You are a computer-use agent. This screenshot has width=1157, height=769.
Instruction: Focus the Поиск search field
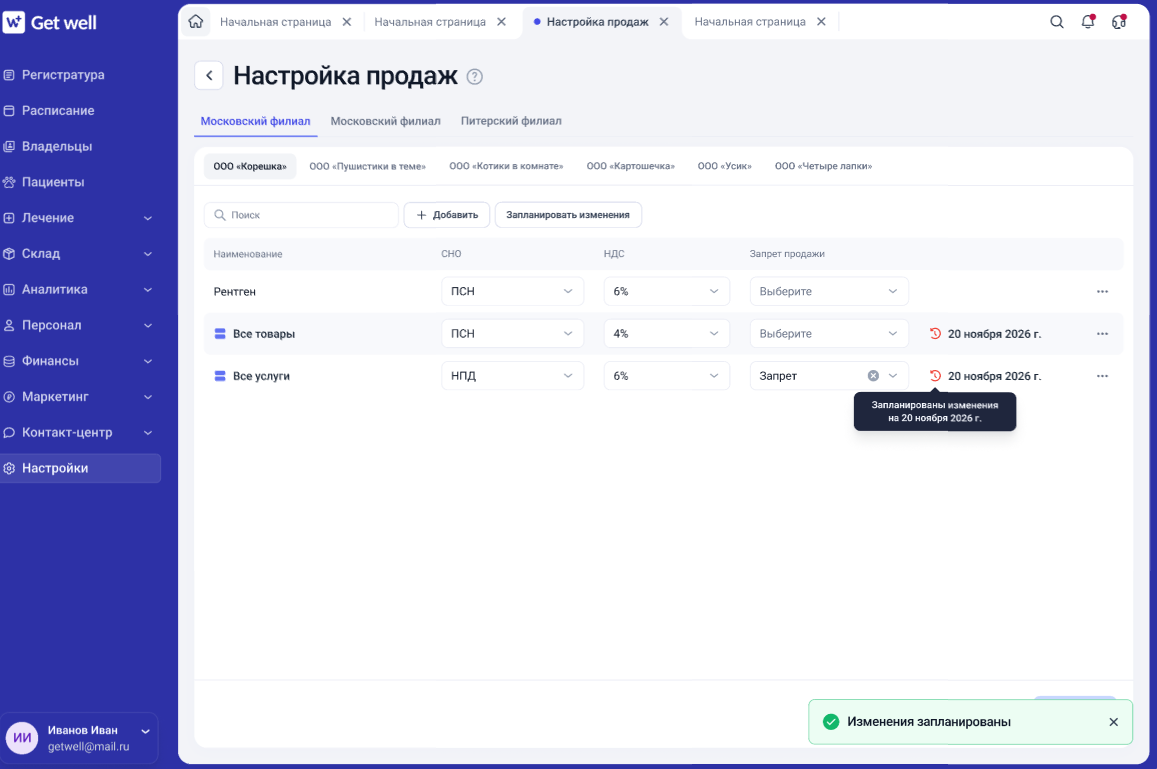(x=301, y=215)
